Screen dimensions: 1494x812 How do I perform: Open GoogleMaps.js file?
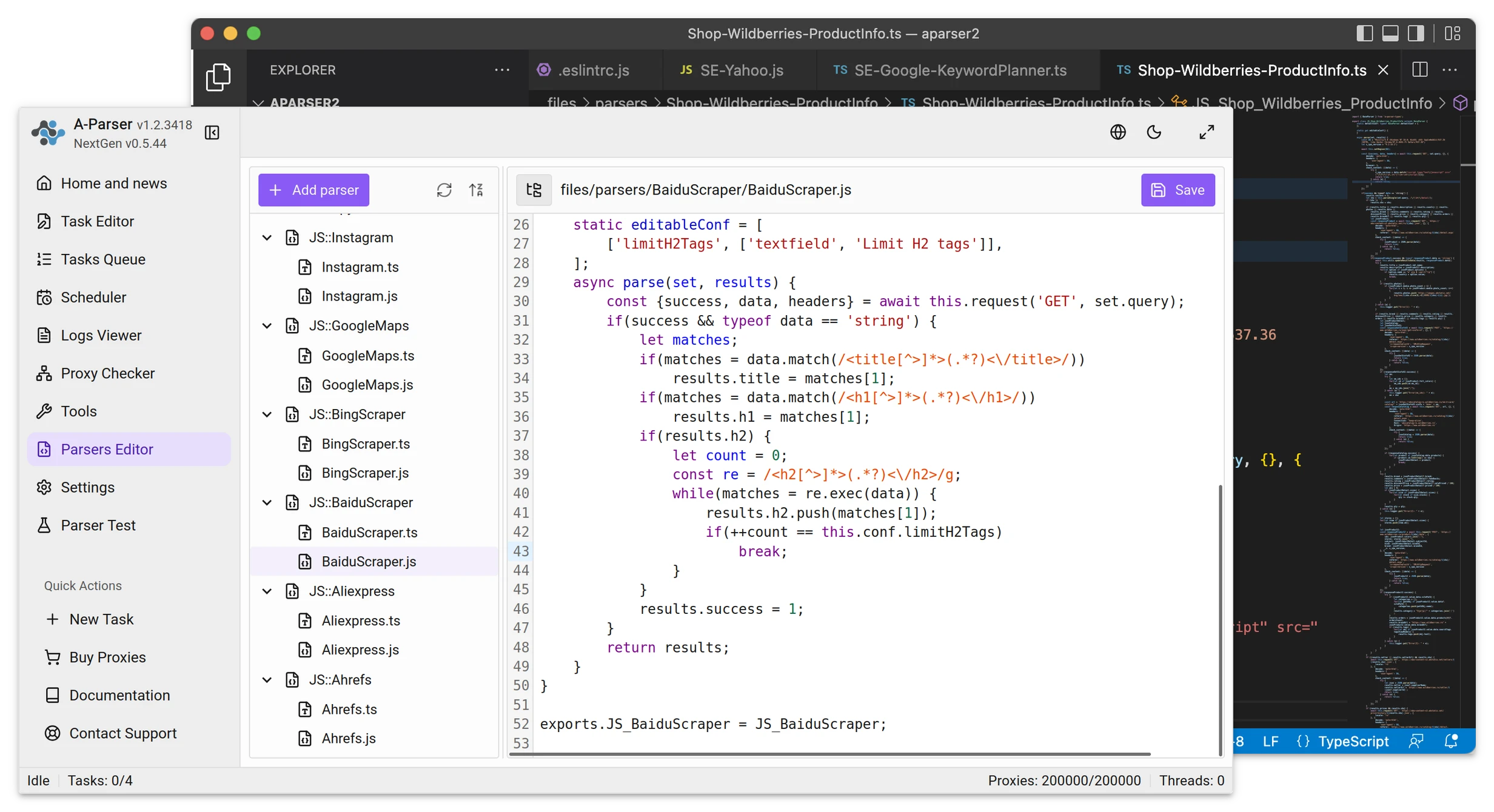pos(374,385)
